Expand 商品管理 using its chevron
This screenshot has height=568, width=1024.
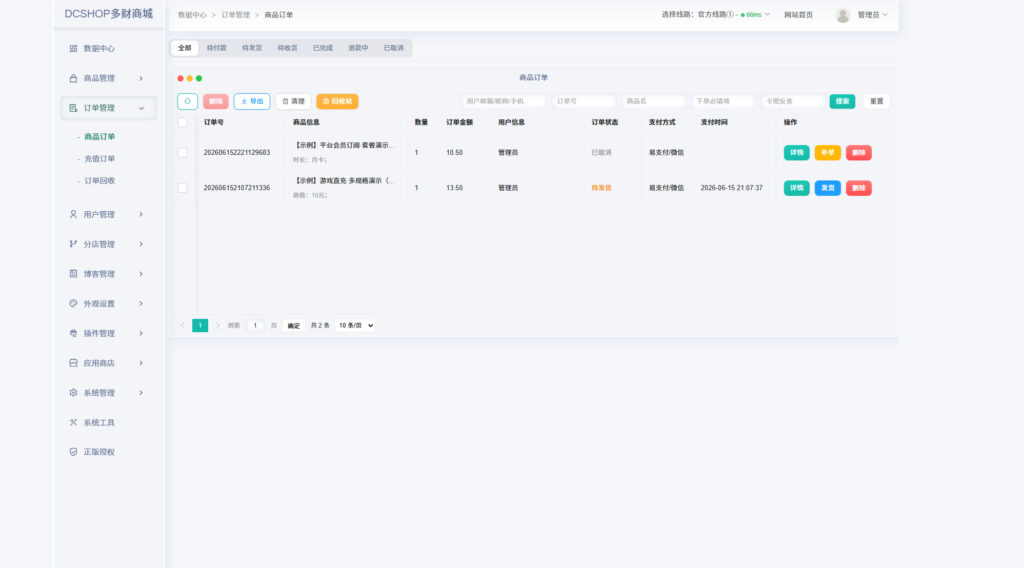[x=141, y=78]
